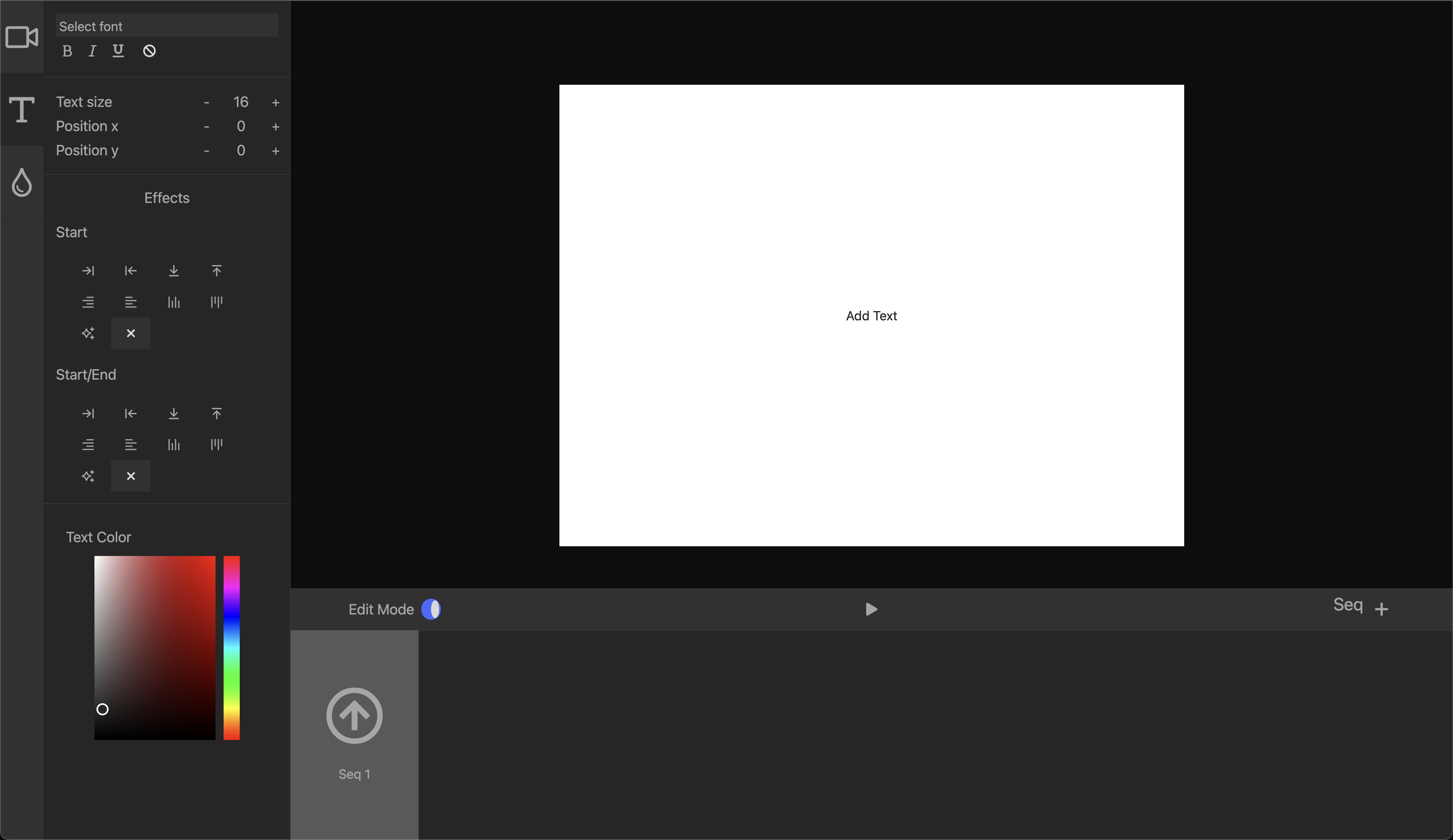The width and height of the screenshot is (1453, 840).
Task: Toggle underline text formatting
Action: 118,51
